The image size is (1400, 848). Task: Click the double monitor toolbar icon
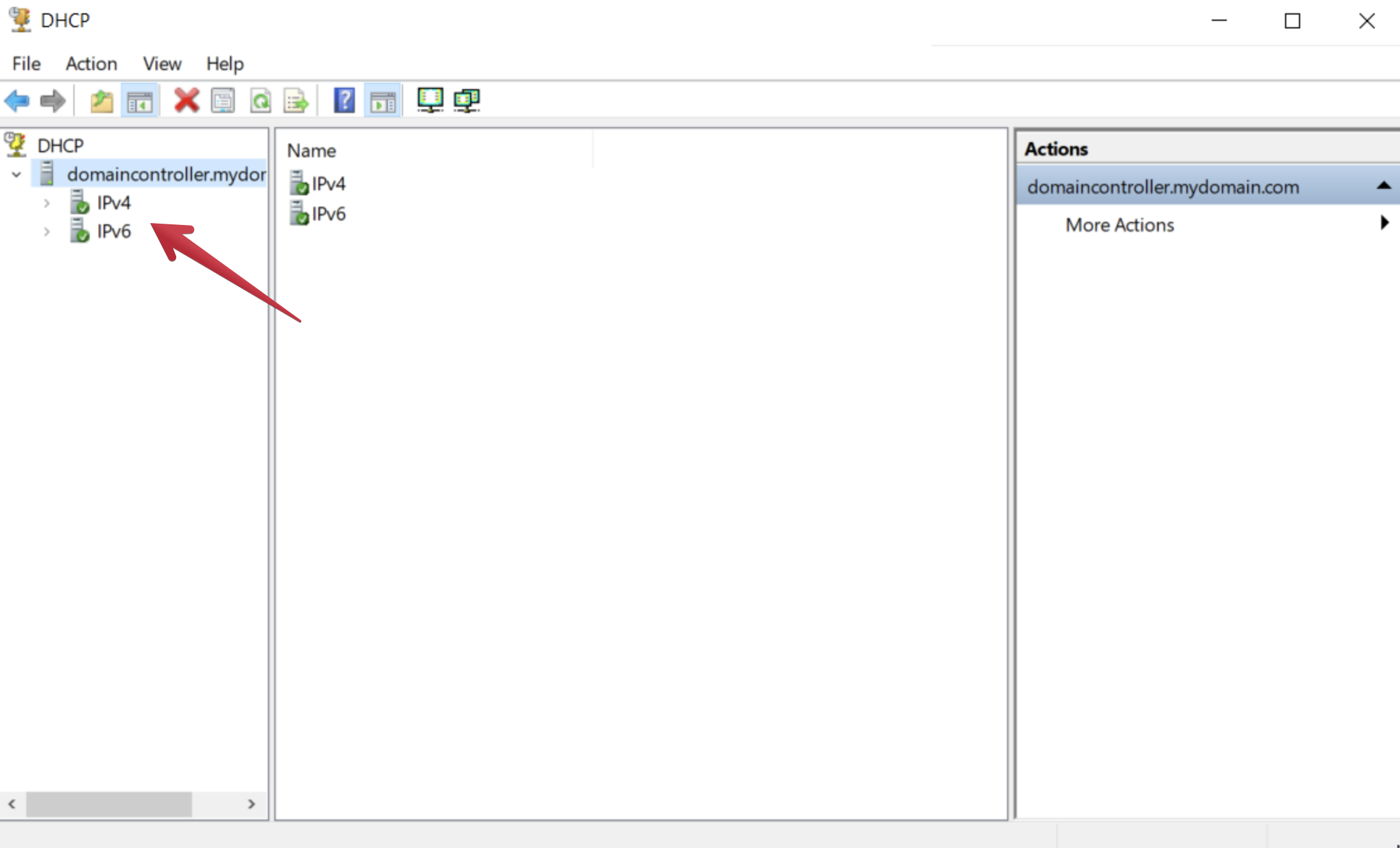[467, 100]
